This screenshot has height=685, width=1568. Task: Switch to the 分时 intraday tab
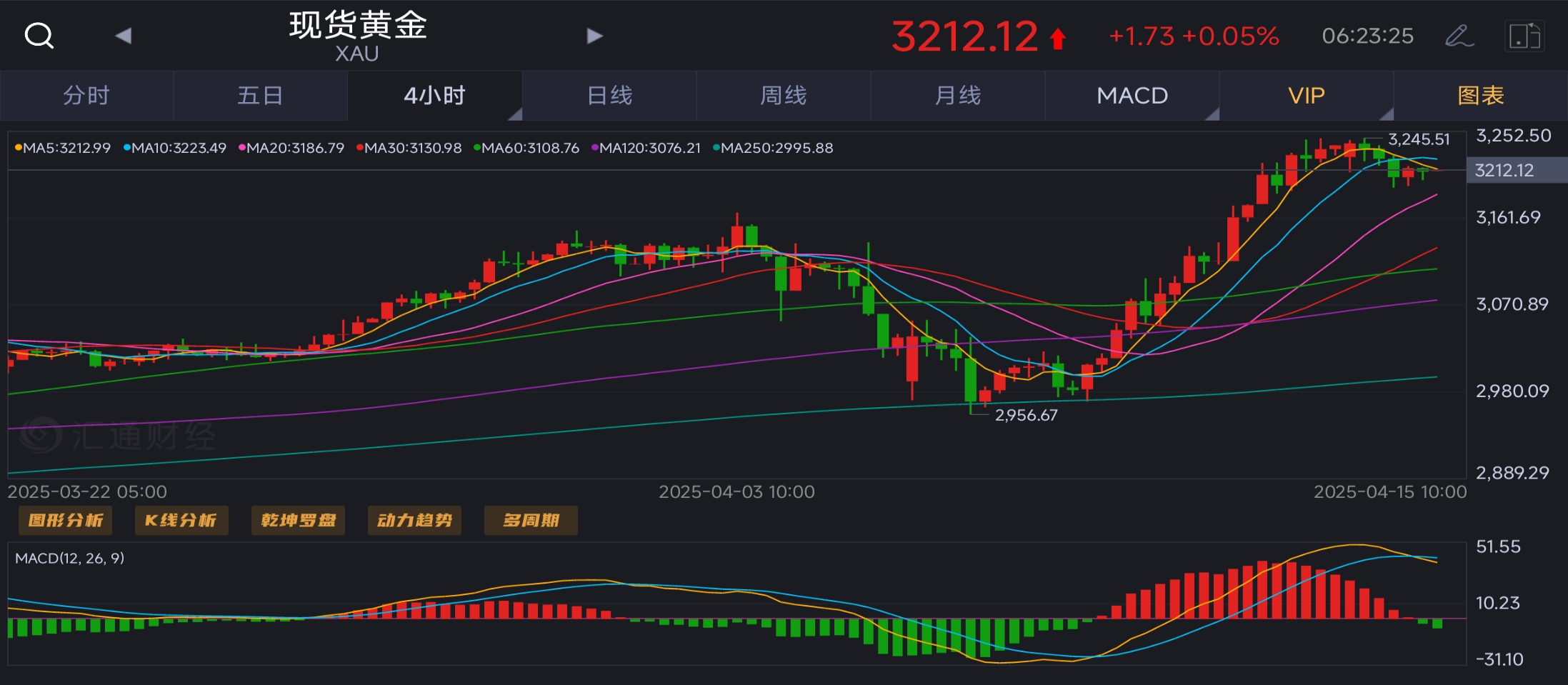86,95
